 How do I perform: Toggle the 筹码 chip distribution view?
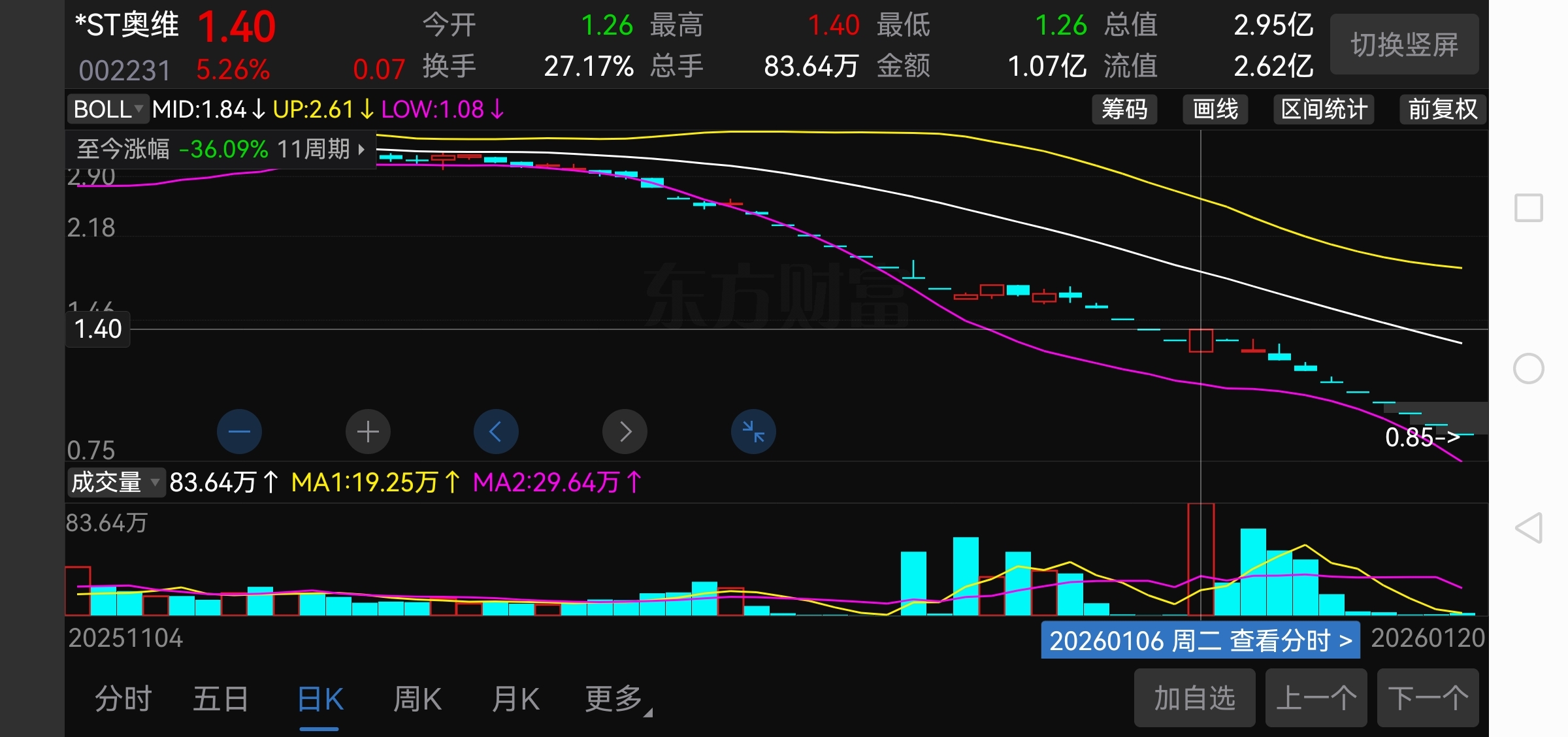click(x=1124, y=109)
